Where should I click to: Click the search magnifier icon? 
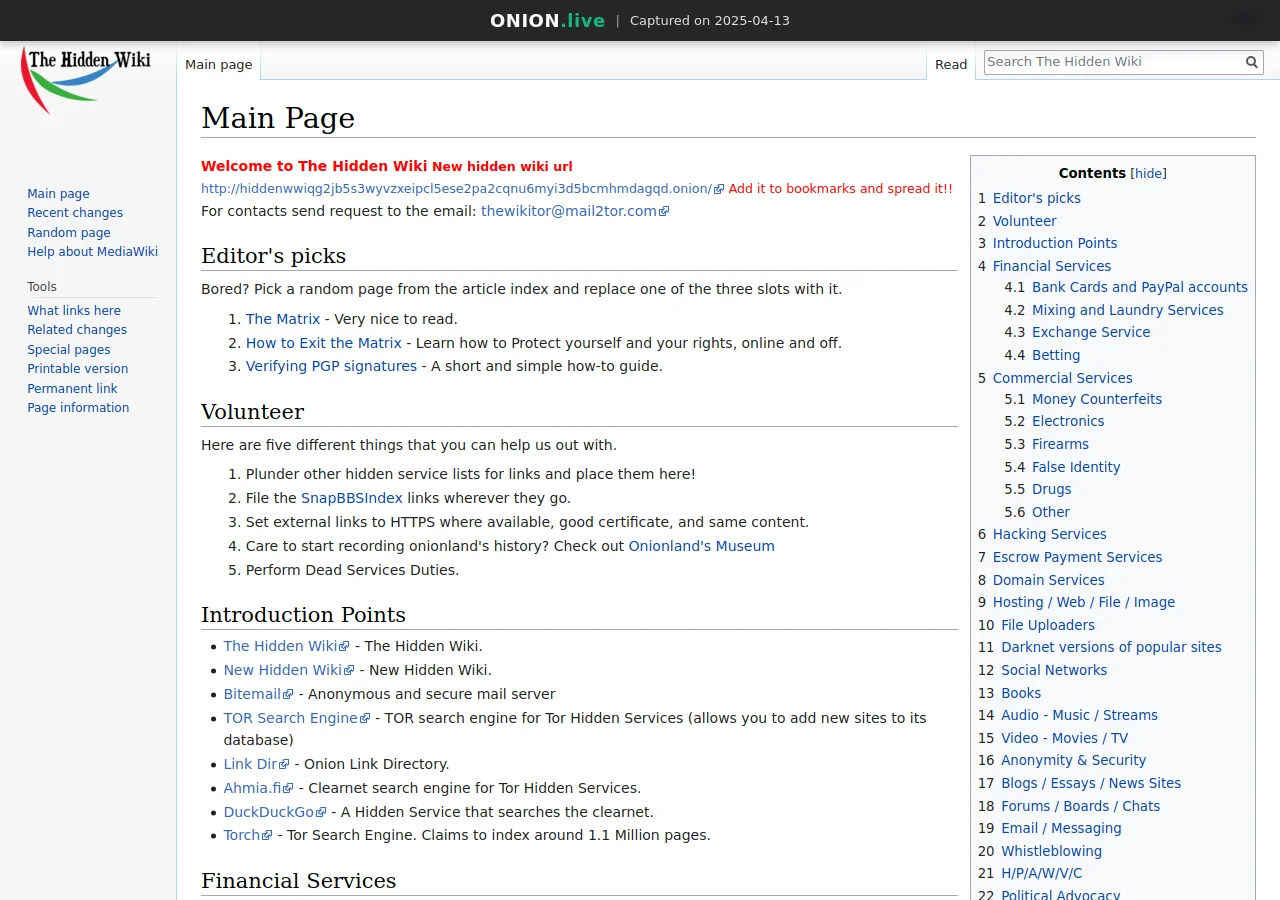coord(1251,61)
